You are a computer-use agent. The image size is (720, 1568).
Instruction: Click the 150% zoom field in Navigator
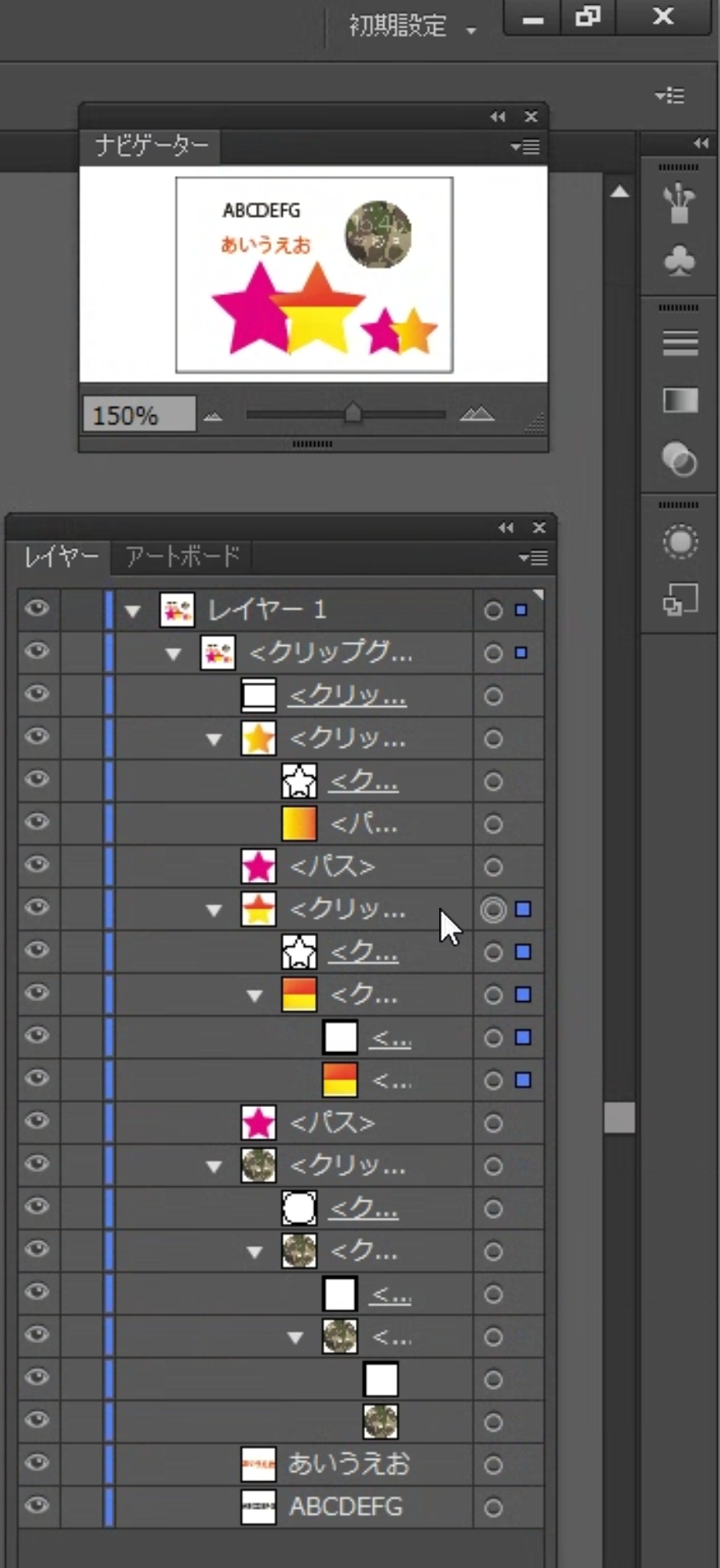(138, 414)
